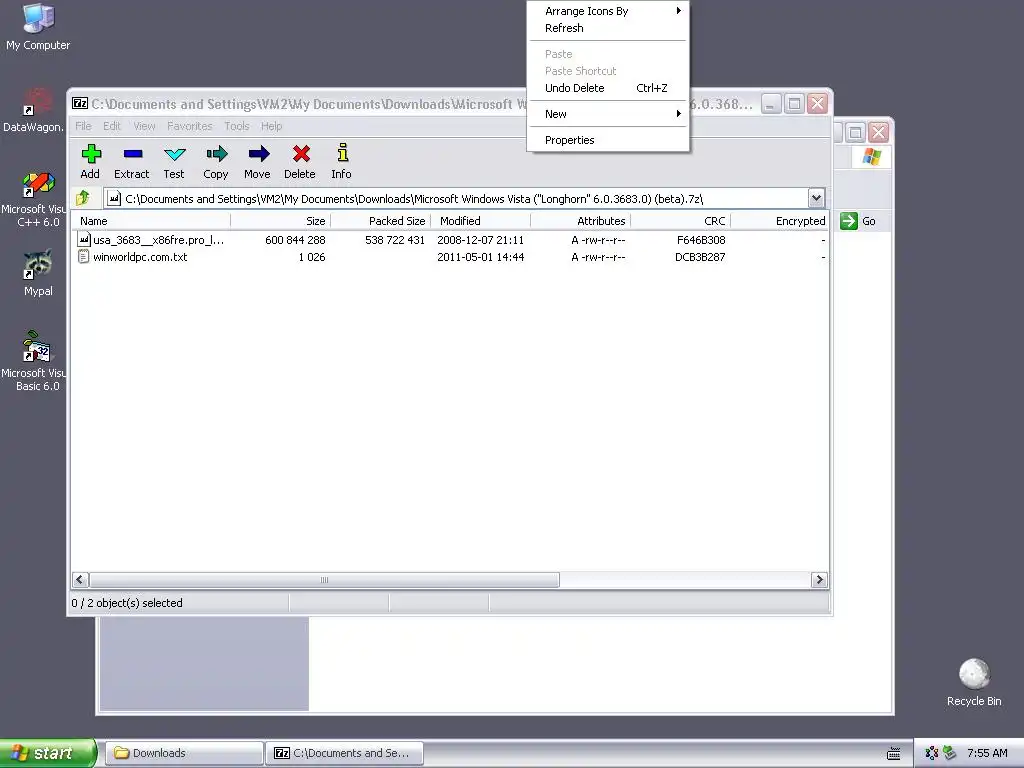Sort by the CRC column header
Screen dimensions: 1024x768
click(680, 221)
